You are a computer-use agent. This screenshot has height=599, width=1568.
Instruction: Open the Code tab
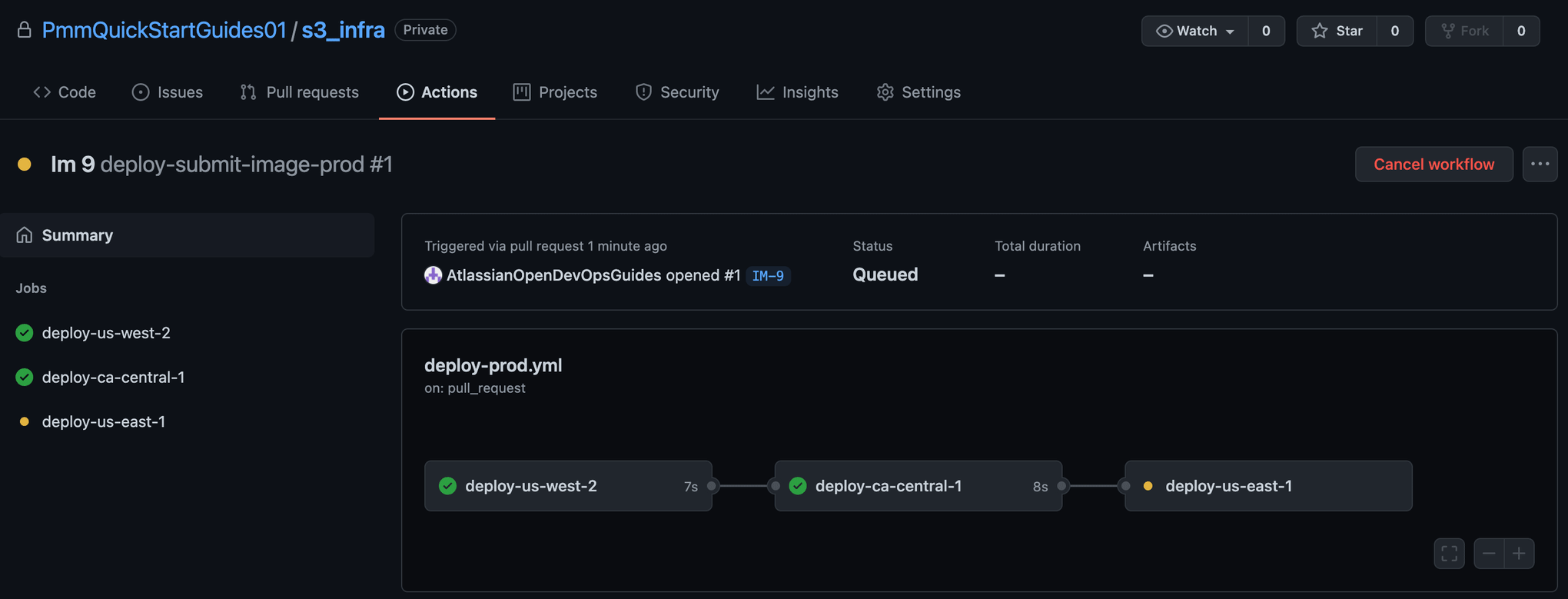[65, 92]
